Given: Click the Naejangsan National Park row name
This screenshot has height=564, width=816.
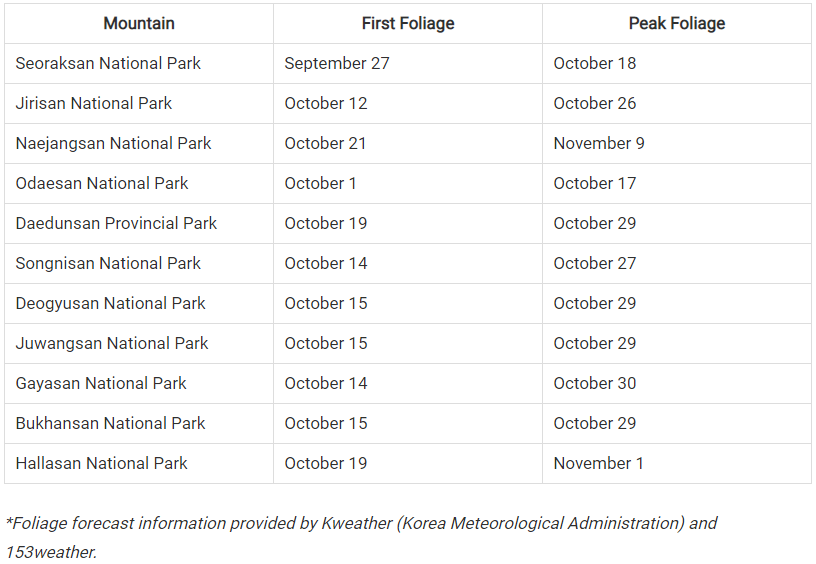Looking at the screenshot, I should click(x=113, y=143).
